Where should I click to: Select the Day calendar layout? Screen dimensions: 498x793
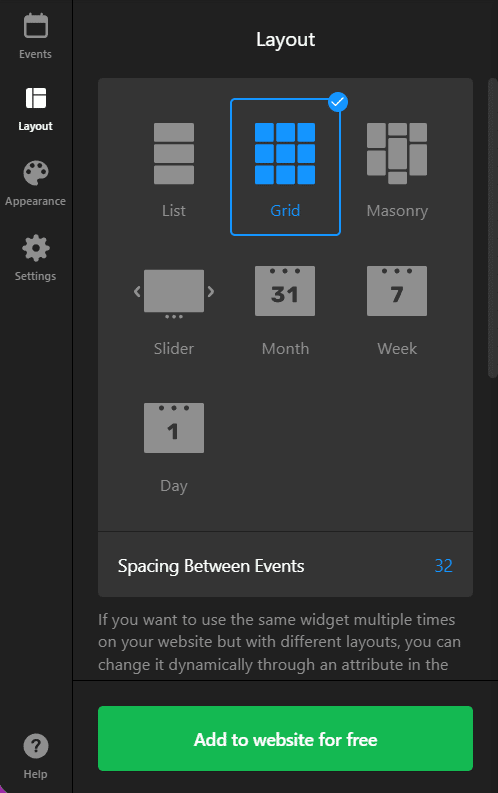click(x=174, y=428)
